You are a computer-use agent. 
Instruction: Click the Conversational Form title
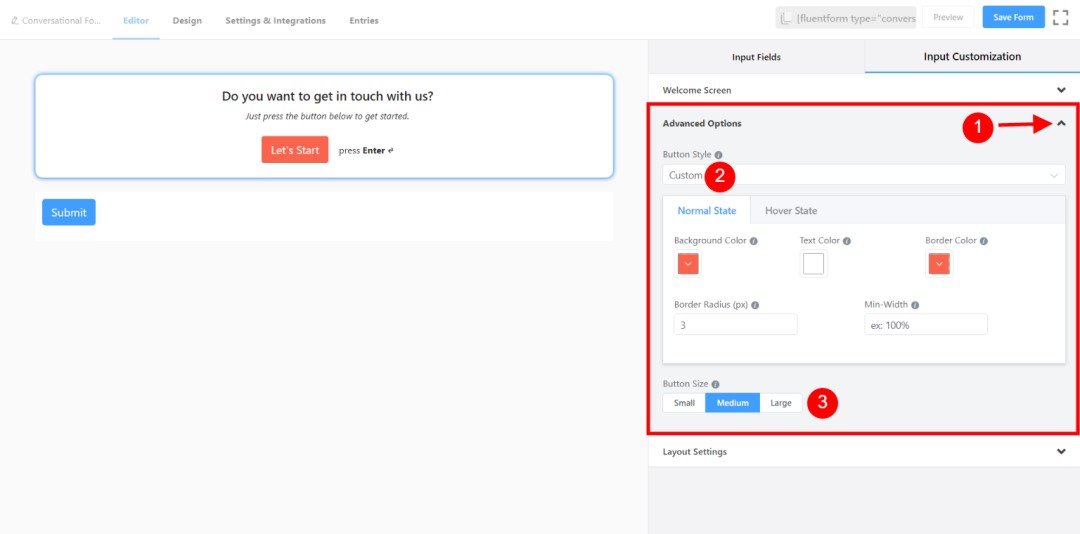(61, 21)
